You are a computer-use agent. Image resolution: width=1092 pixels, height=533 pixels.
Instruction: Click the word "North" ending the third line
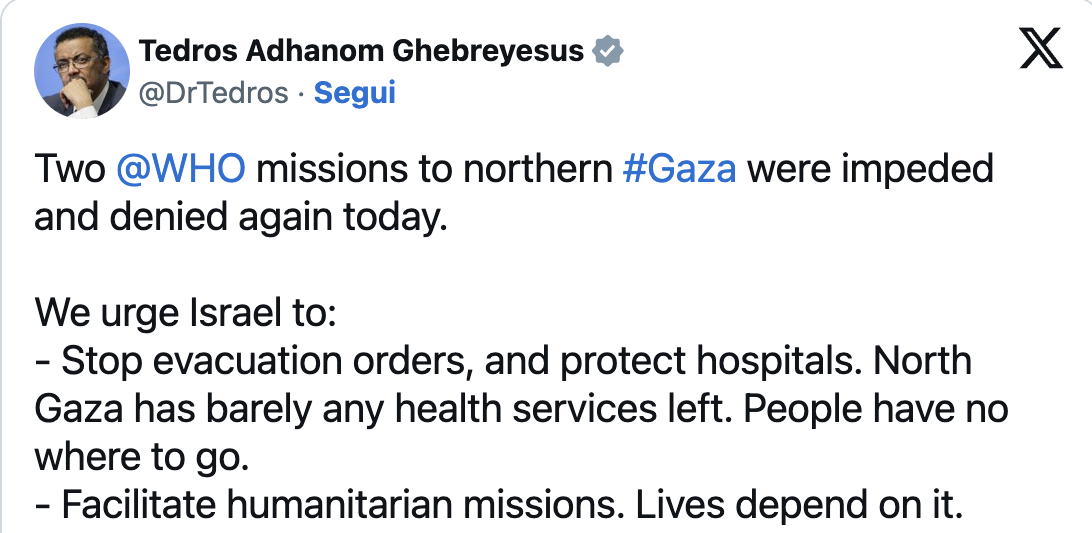pyautogui.click(x=921, y=361)
